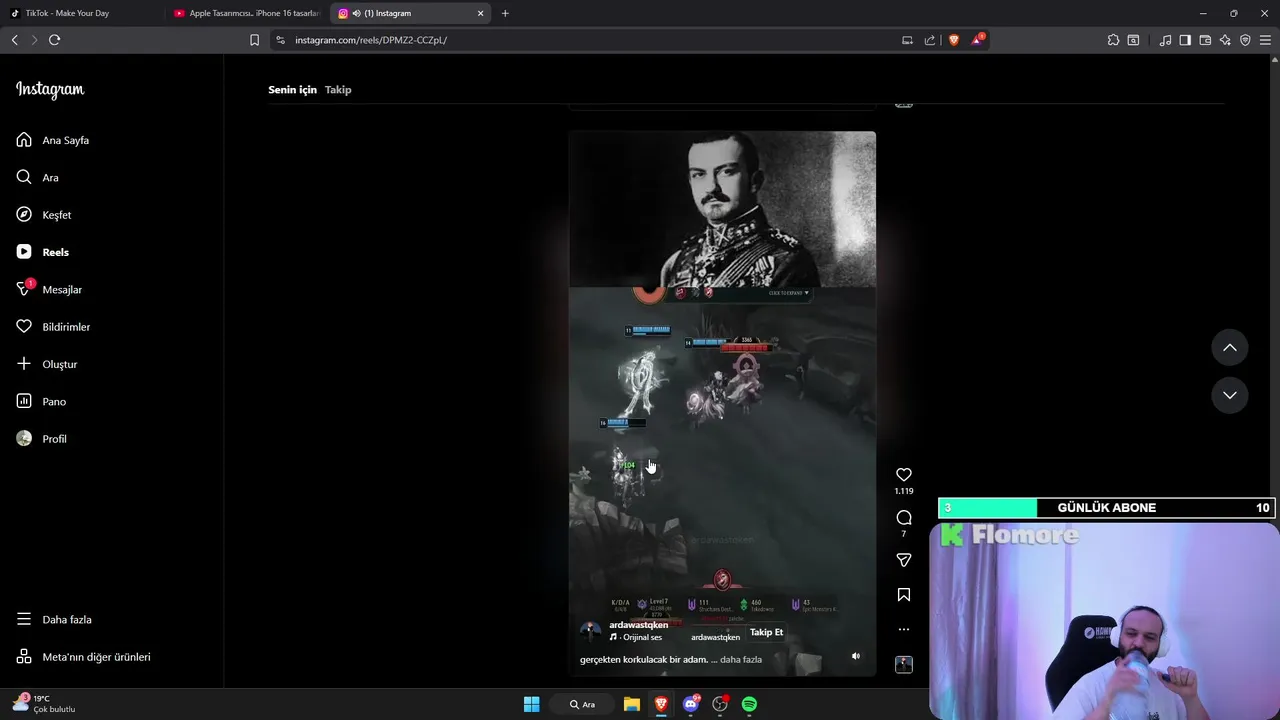This screenshot has height=720, width=1280.
Task: Open File Explorer from the taskbar
Action: coord(632,704)
